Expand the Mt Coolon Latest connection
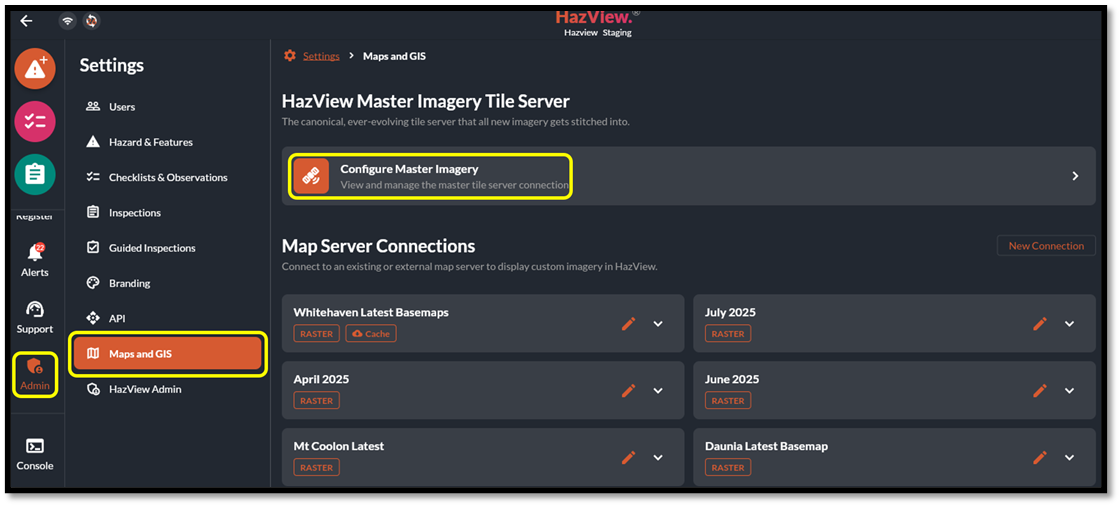This screenshot has width=1120, height=506. point(658,457)
